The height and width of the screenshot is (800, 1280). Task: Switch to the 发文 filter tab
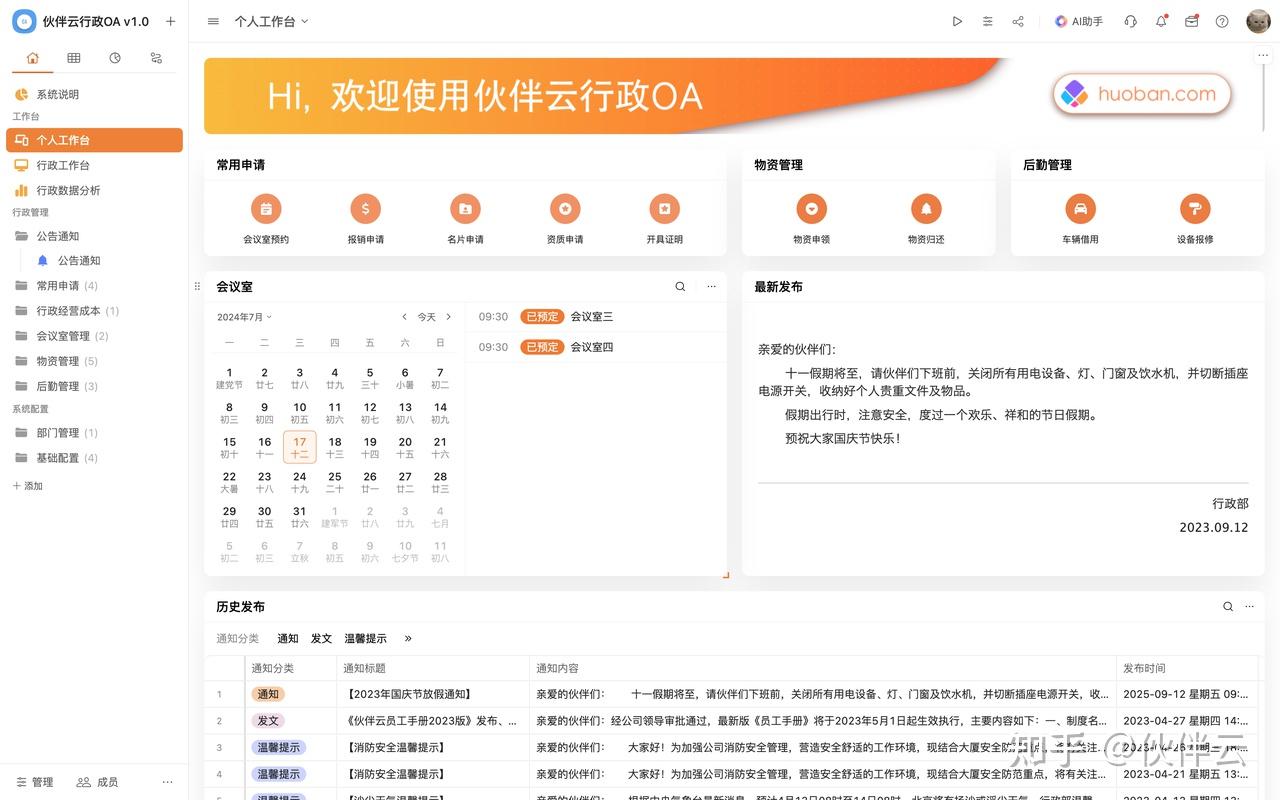click(x=320, y=638)
